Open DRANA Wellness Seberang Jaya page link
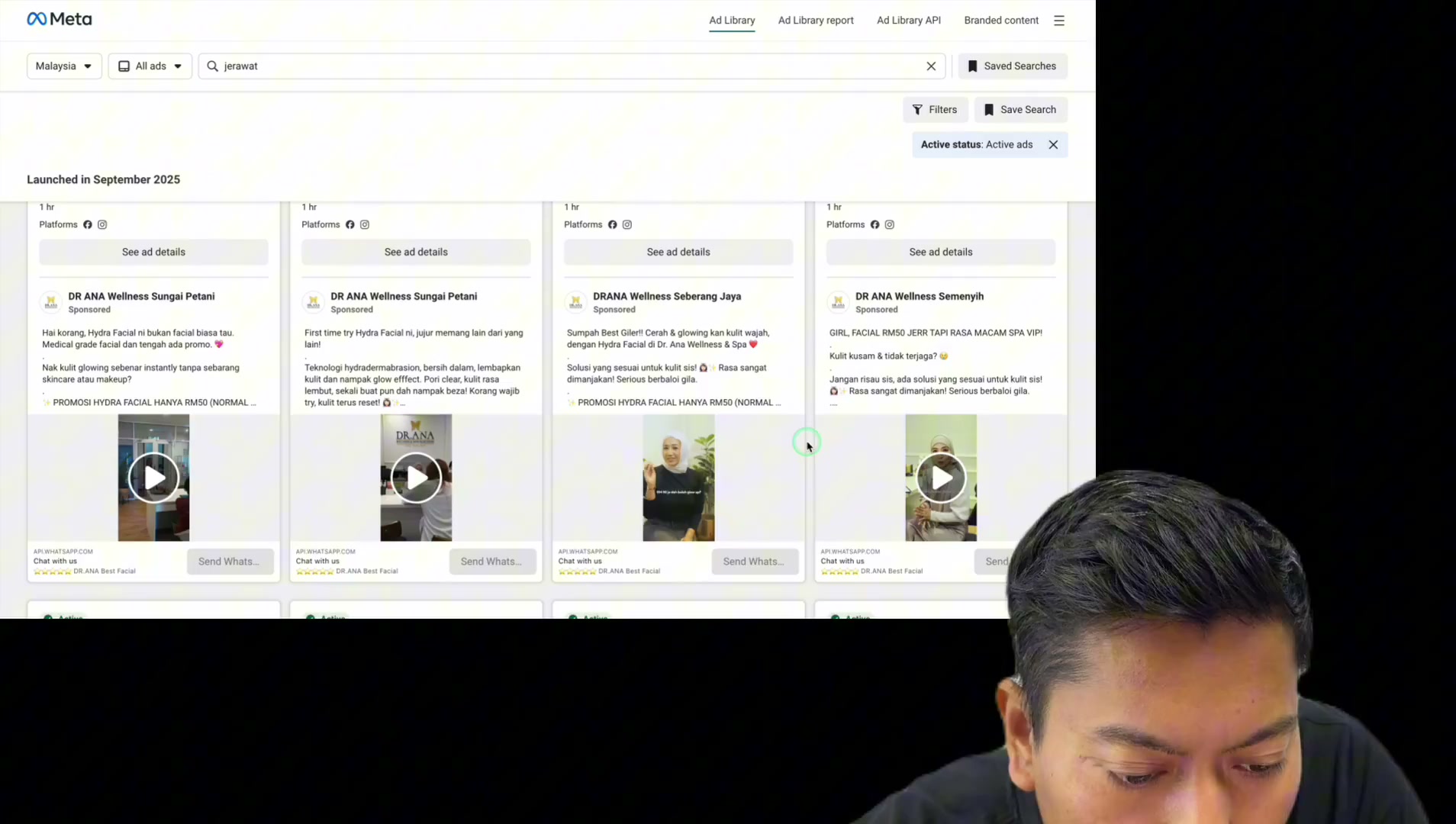 [667, 296]
